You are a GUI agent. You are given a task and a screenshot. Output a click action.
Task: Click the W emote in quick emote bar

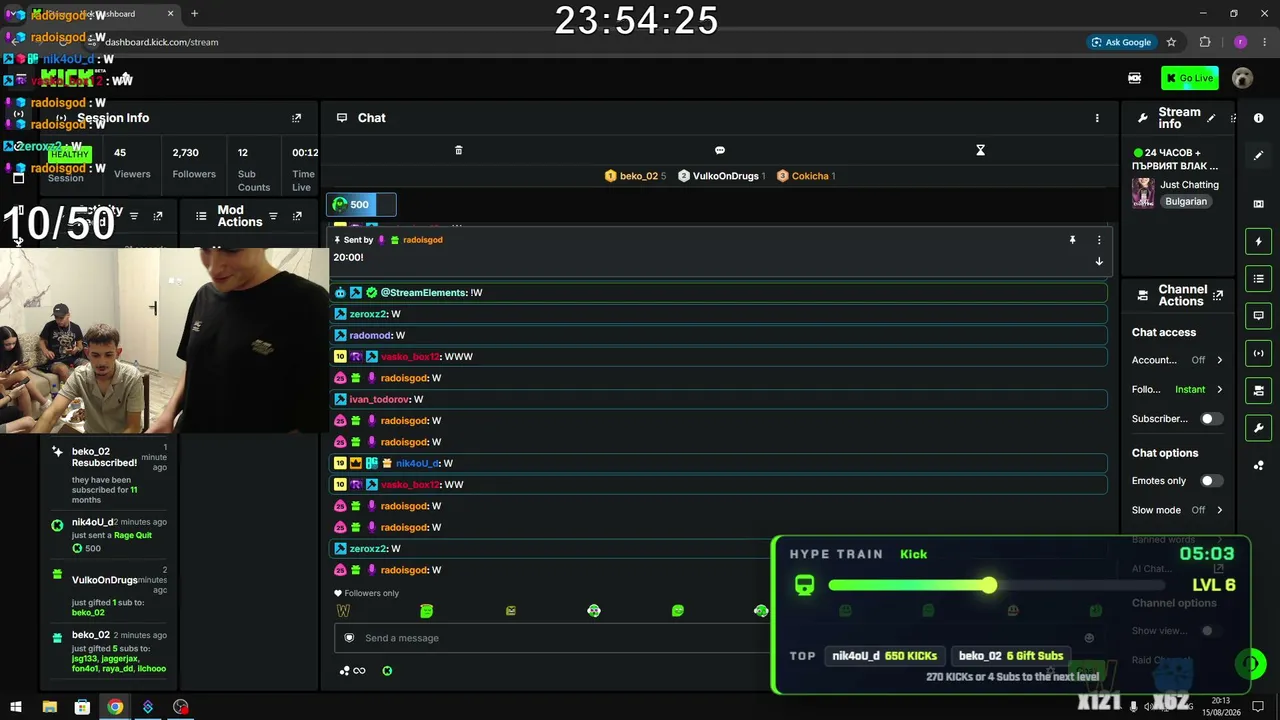click(344, 611)
